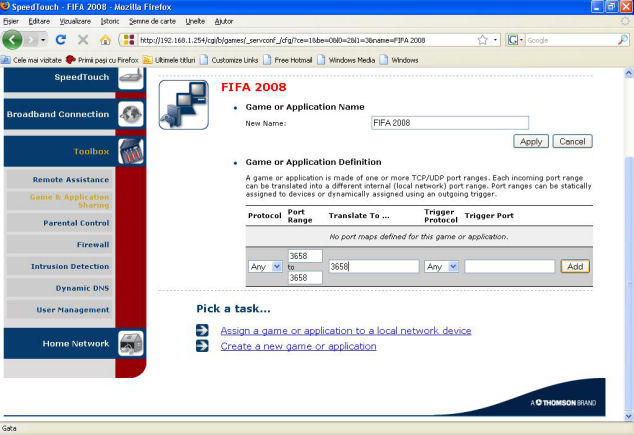The width and height of the screenshot is (634, 435).
Task: Open the Windows bookmark
Action: (399, 60)
